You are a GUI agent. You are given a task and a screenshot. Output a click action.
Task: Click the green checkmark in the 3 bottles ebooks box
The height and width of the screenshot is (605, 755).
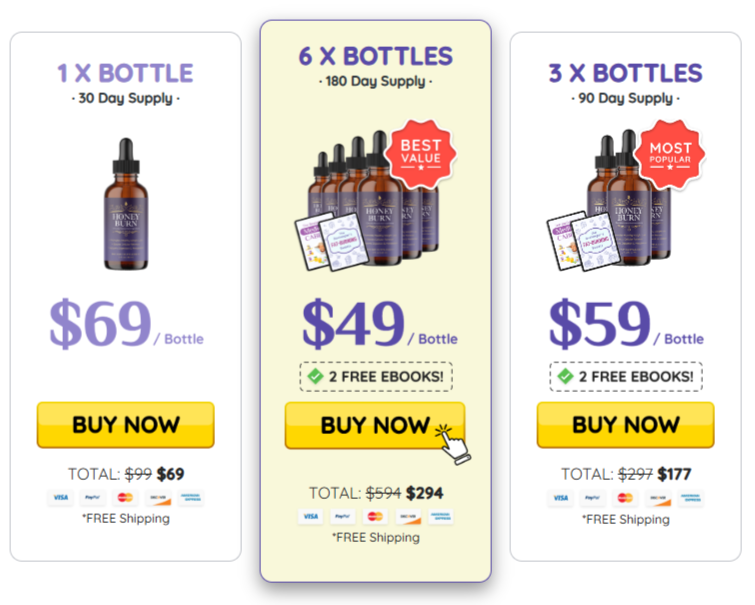(565, 377)
